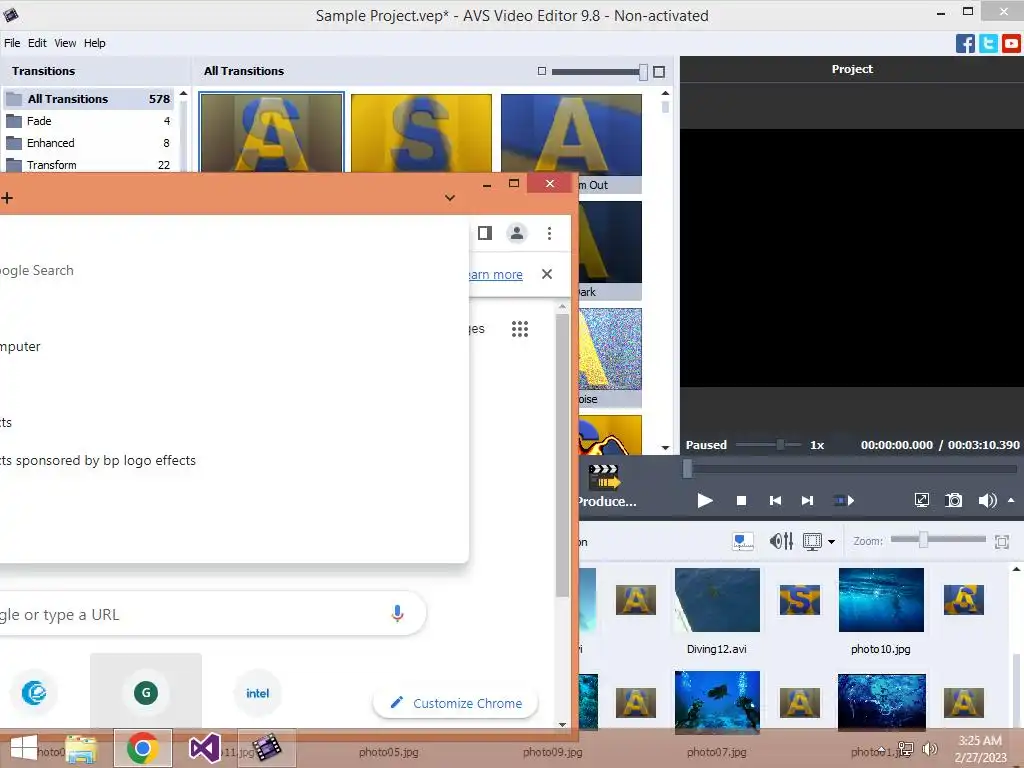Viewport: 1024px width, 768px height.
Task: Select the Diving12.avi clip
Action: click(717, 600)
